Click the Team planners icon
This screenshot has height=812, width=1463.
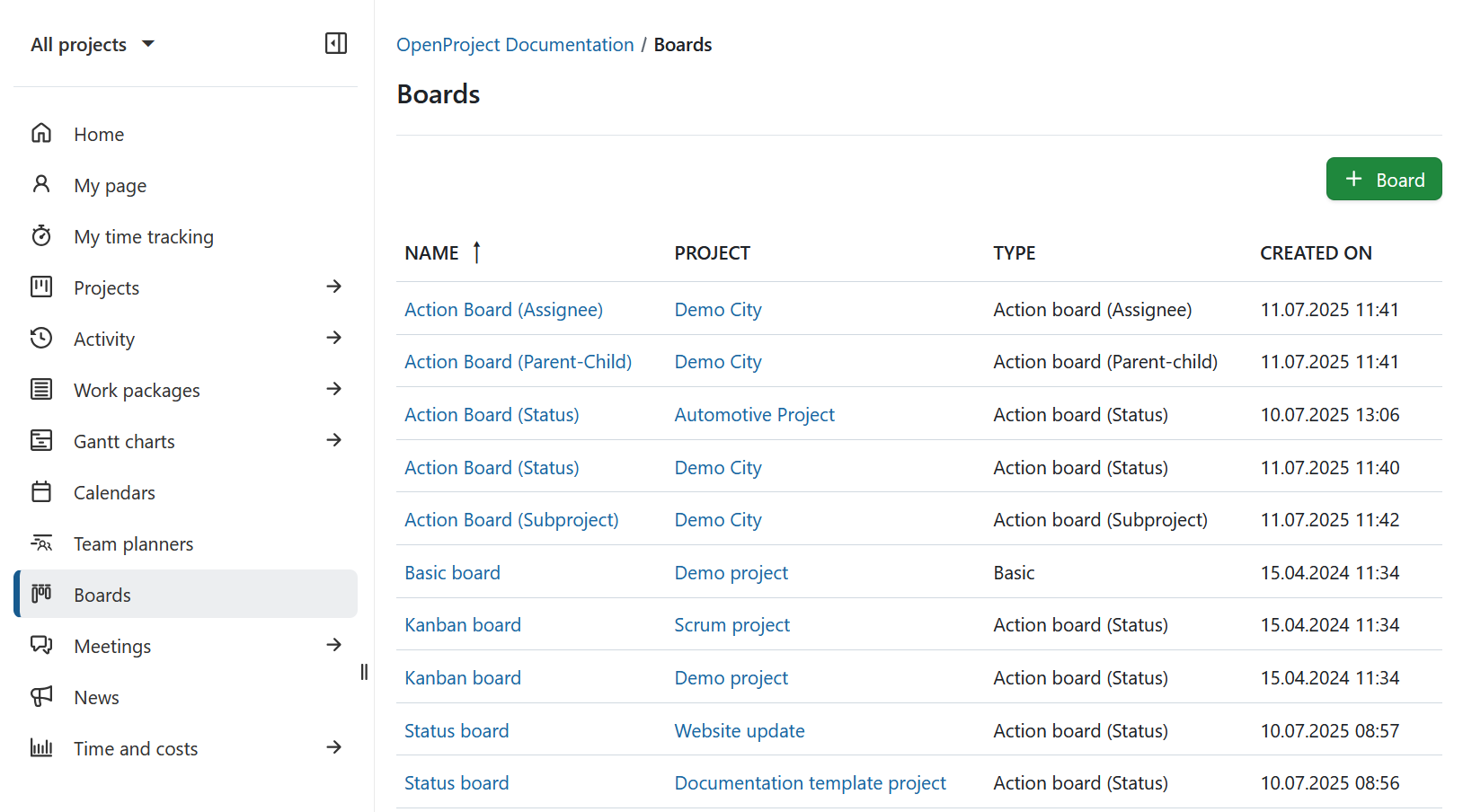tap(41, 543)
